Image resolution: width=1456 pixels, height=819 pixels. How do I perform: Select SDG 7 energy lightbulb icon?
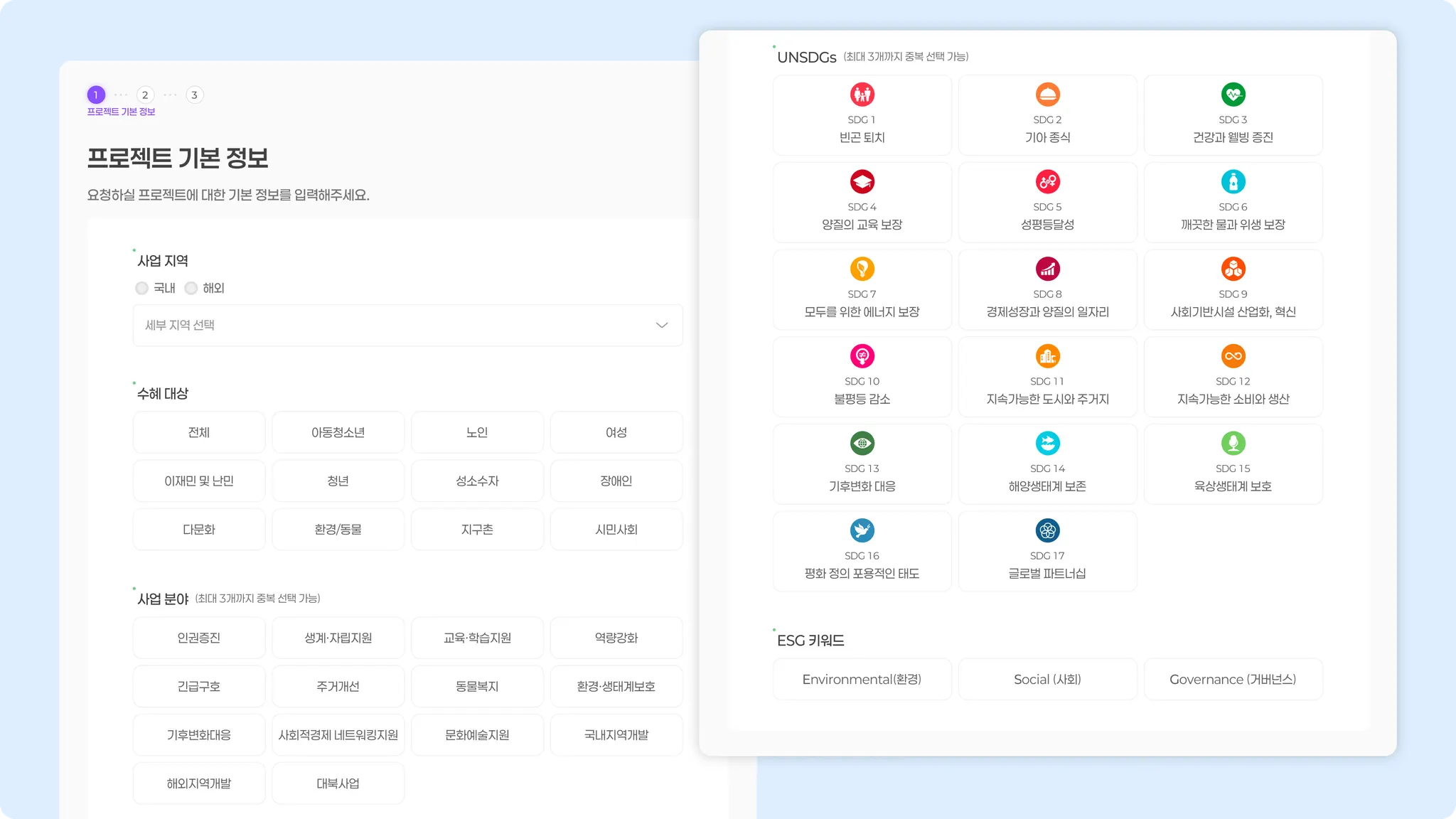point(862,269)
